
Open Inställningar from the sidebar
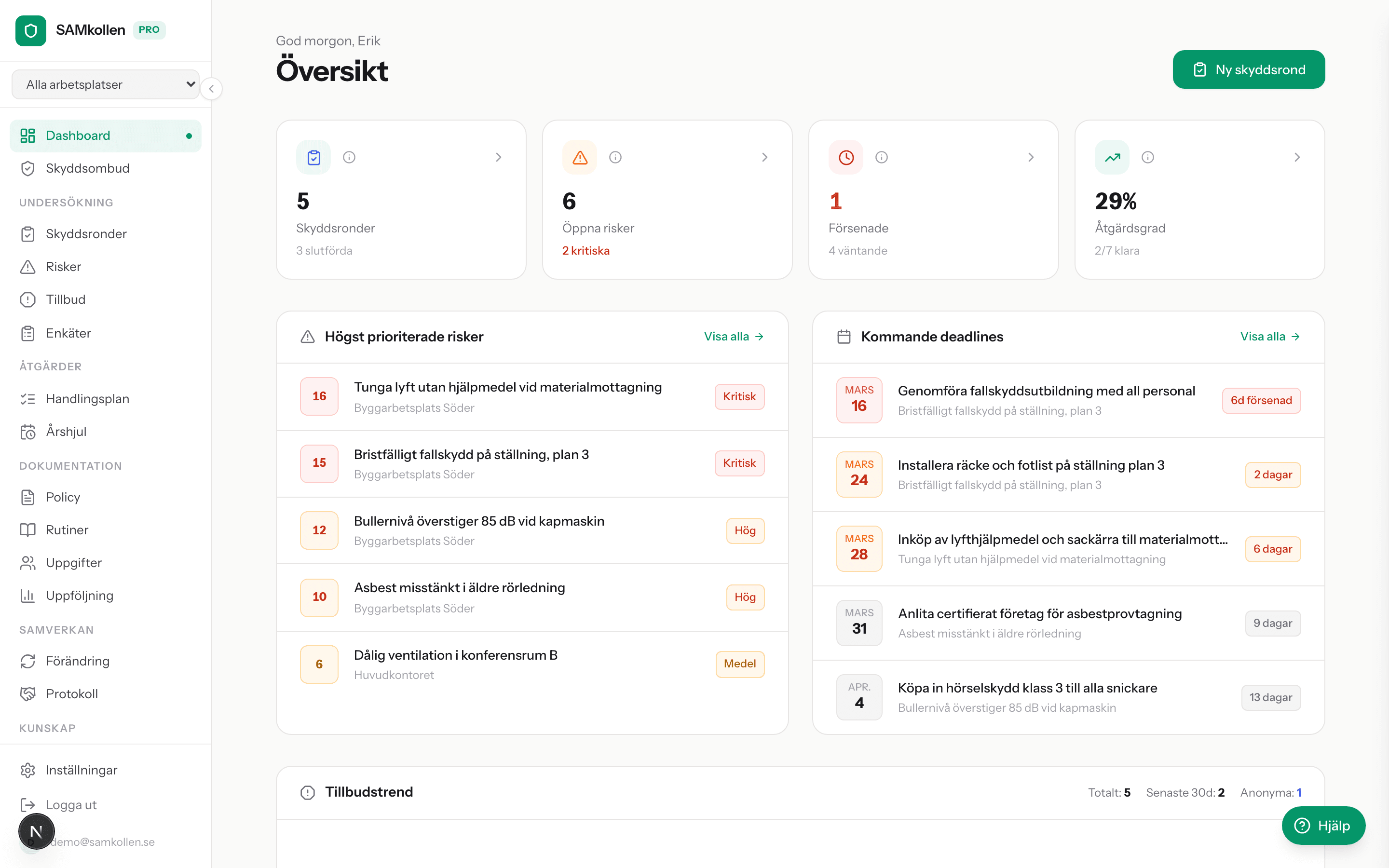click(x=81, y=770)
